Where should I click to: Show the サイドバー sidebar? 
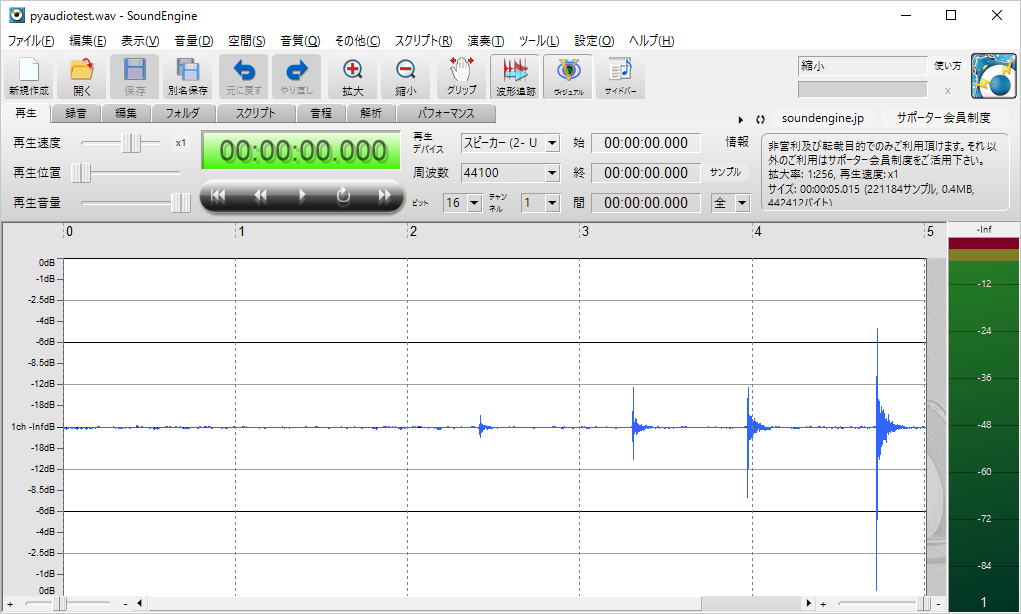click(620, 76)
